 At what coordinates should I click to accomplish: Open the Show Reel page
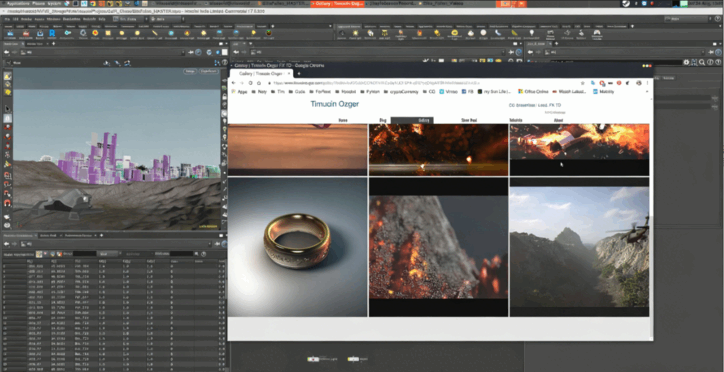(x=469, y=120)
